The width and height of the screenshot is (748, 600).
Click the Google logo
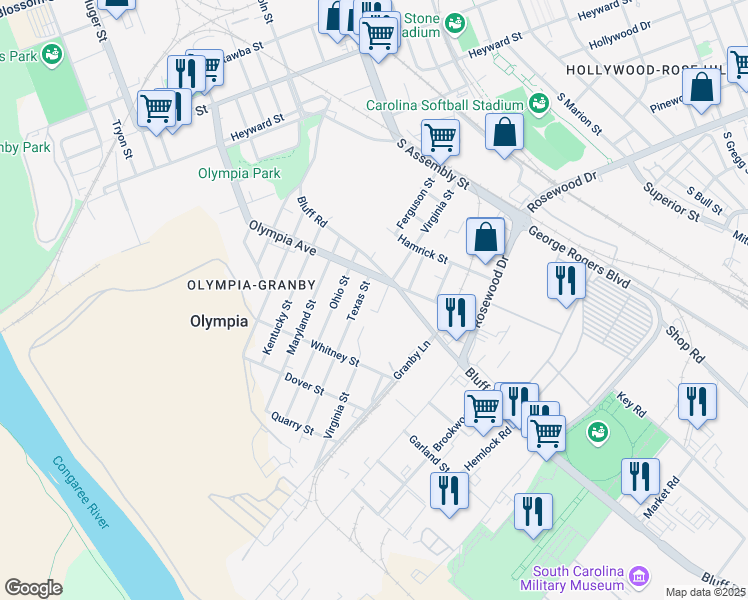[33, 589]
